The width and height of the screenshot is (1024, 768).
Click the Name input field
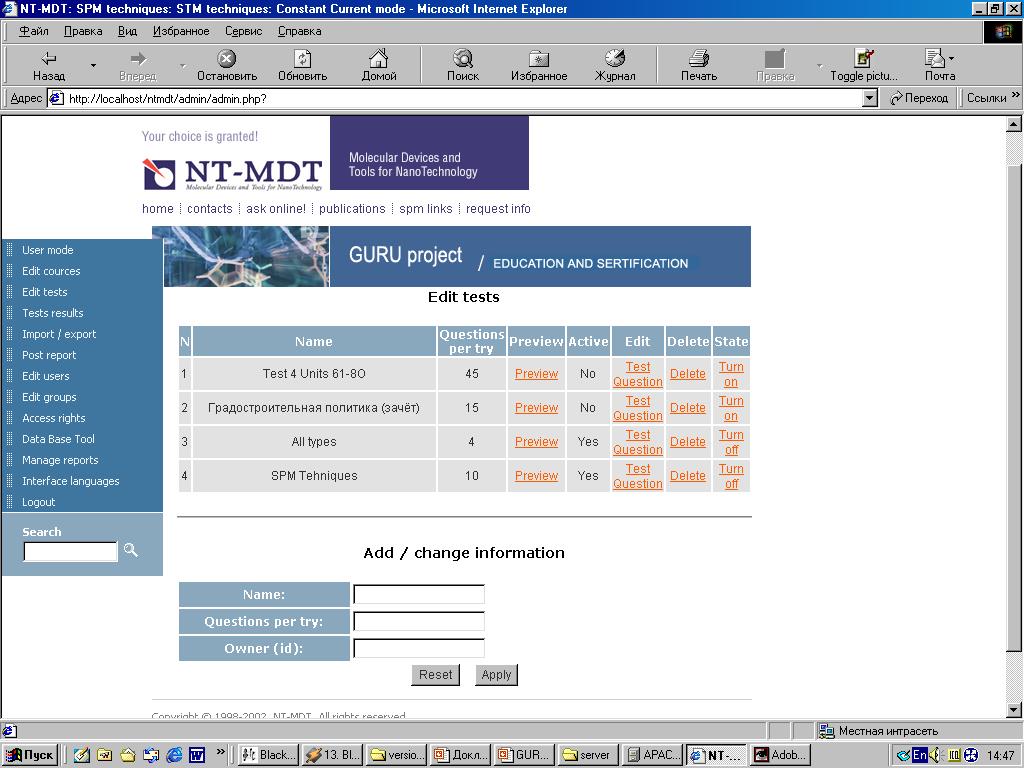pyautogui.click(x=419, y=594)
